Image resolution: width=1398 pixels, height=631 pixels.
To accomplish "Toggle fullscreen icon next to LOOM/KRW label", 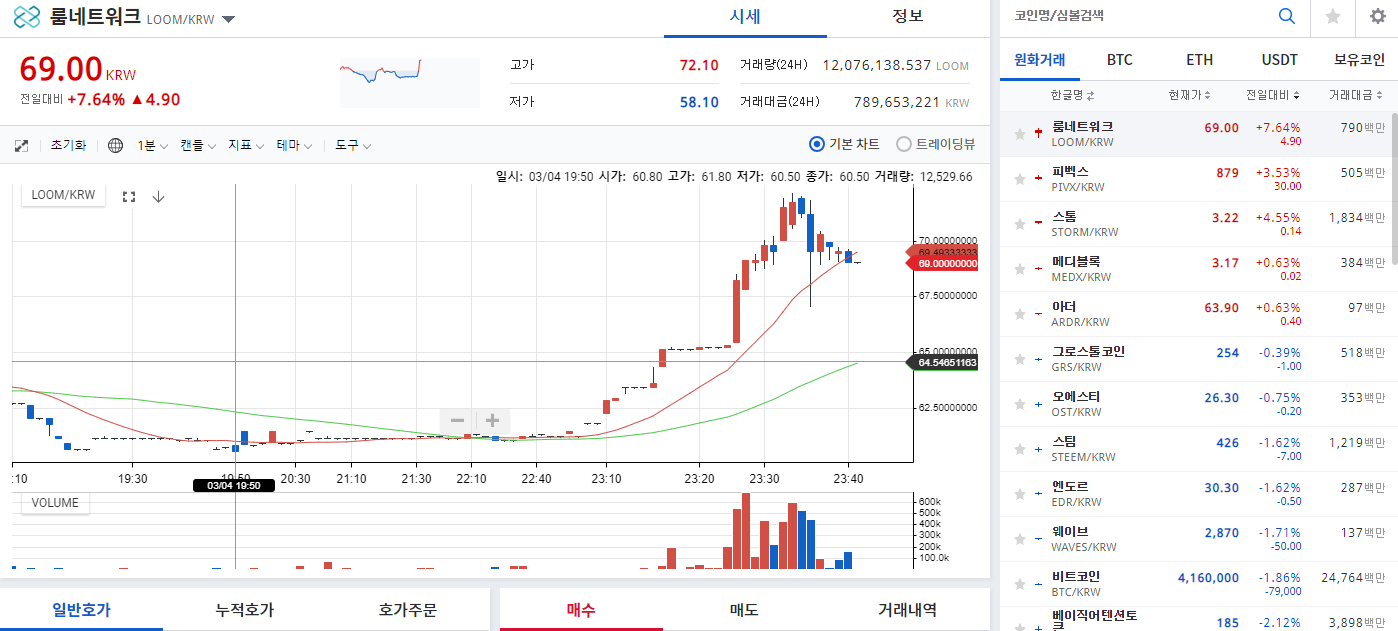I will [128, 196].
